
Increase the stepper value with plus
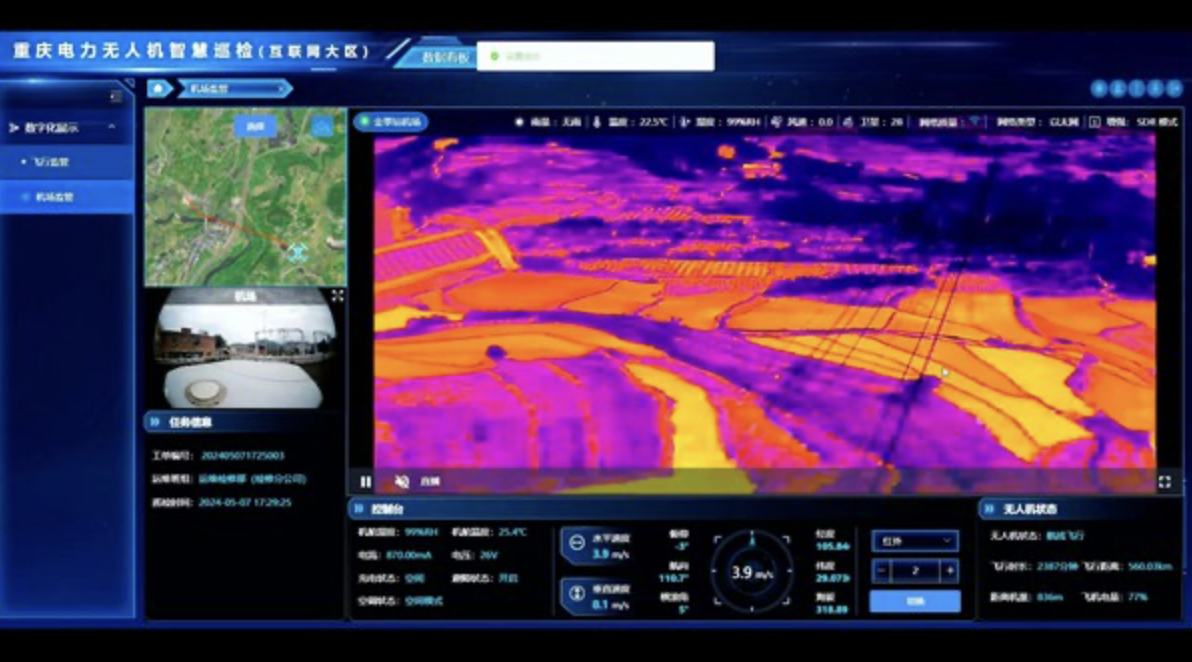coord(949,571)
